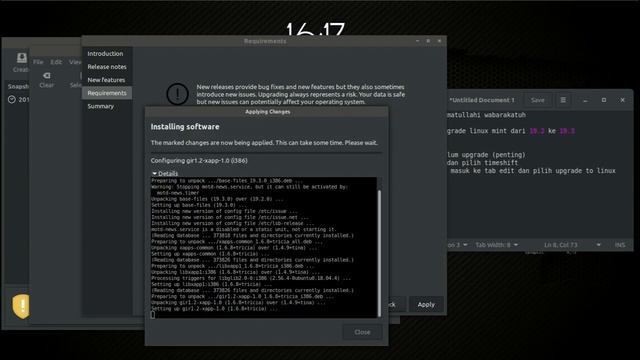Click the Snapshot column header in Timeshift
The height and width of the screenshot is (360, 640).
tap(18, 86)
